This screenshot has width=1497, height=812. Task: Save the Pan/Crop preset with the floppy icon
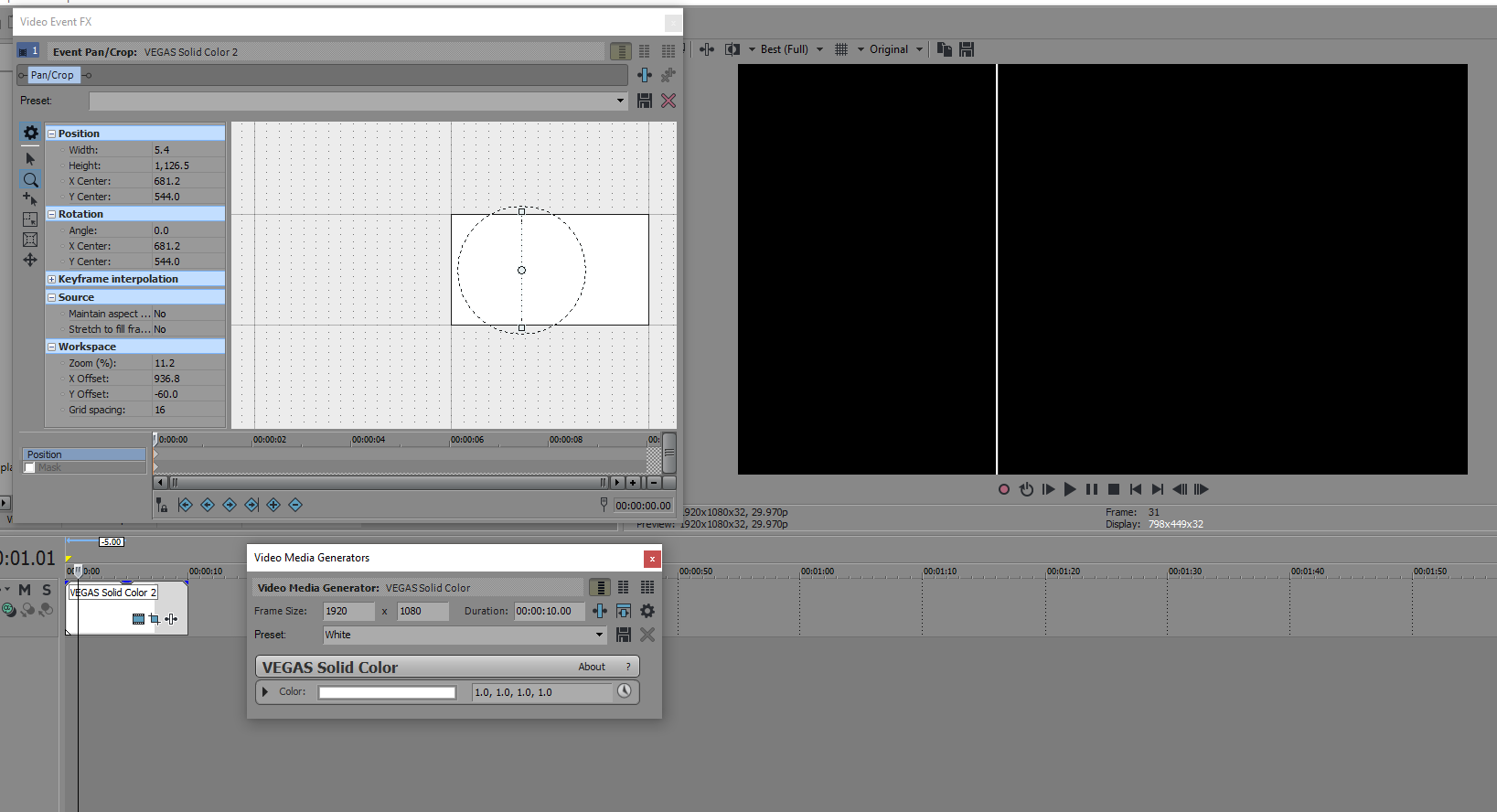pyautogui.click(x=645, y=101)
